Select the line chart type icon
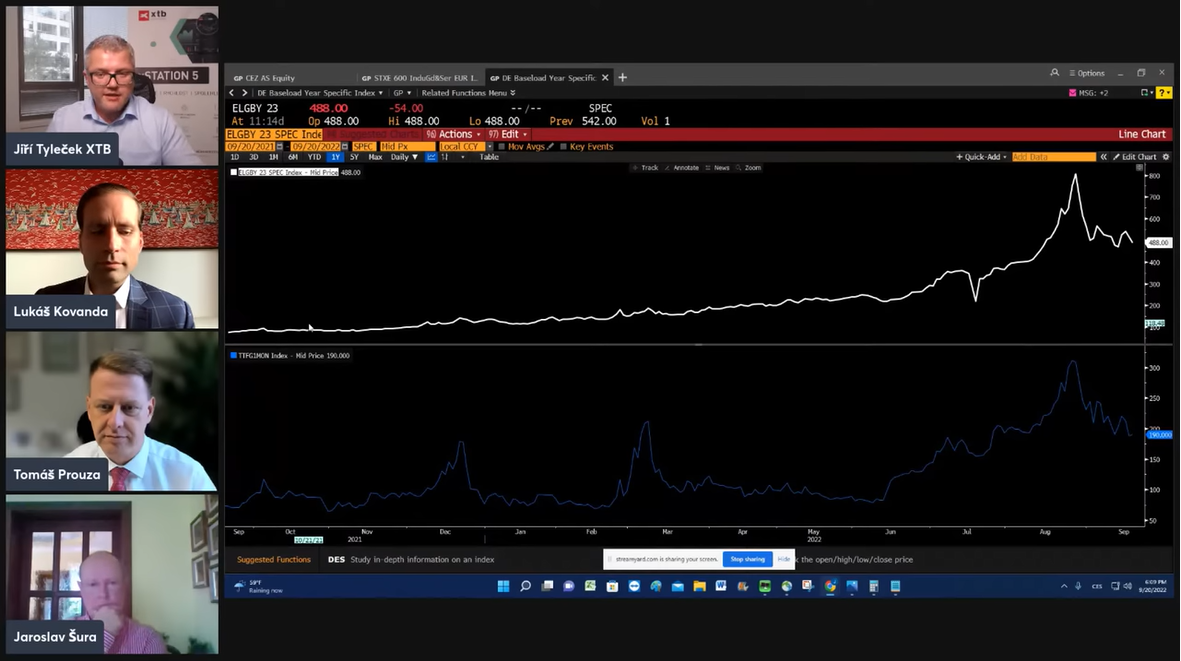 coord(429,157)
